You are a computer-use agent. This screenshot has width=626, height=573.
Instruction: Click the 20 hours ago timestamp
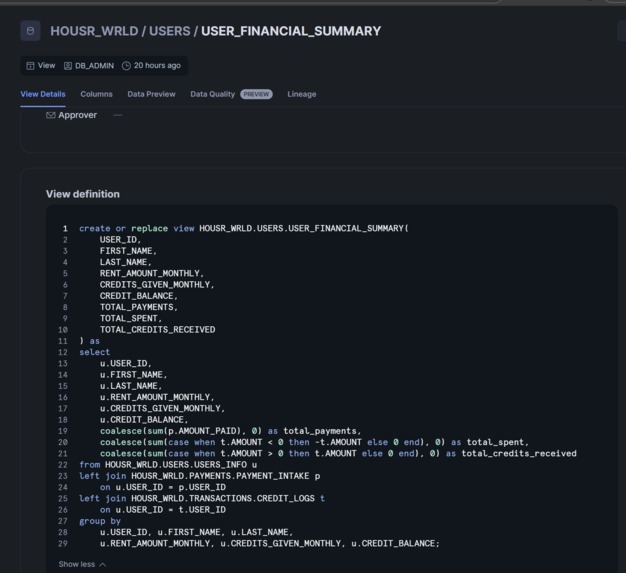(x=157, y=65)
